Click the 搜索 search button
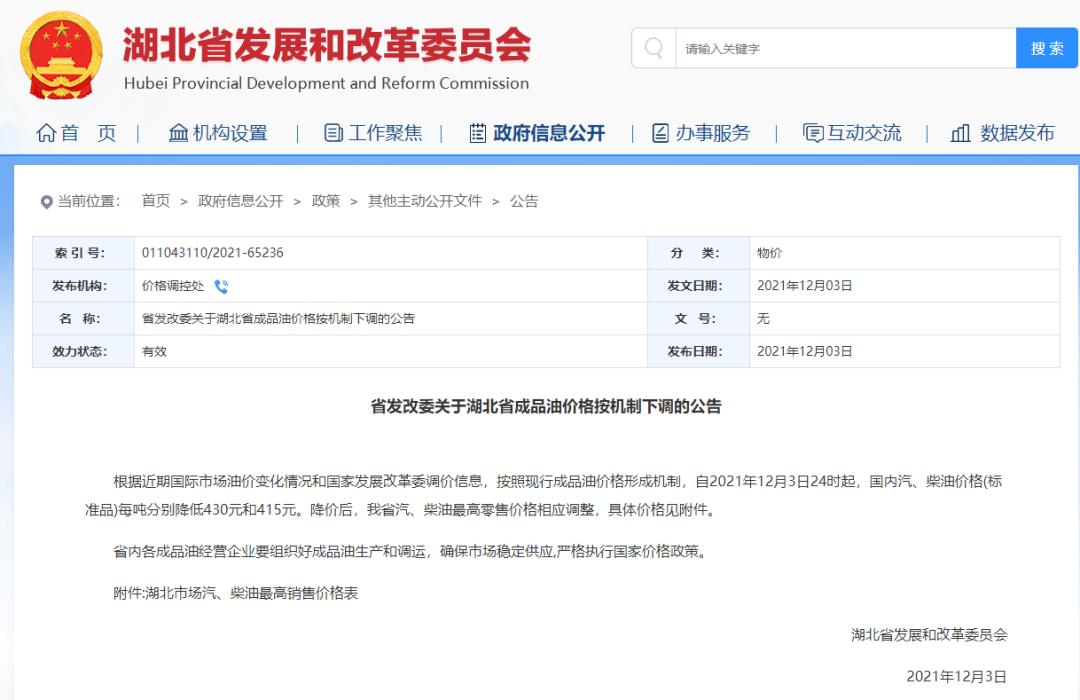Image resolution: width=1080 pixels, height=700 pixels. tap(1047, 48)
